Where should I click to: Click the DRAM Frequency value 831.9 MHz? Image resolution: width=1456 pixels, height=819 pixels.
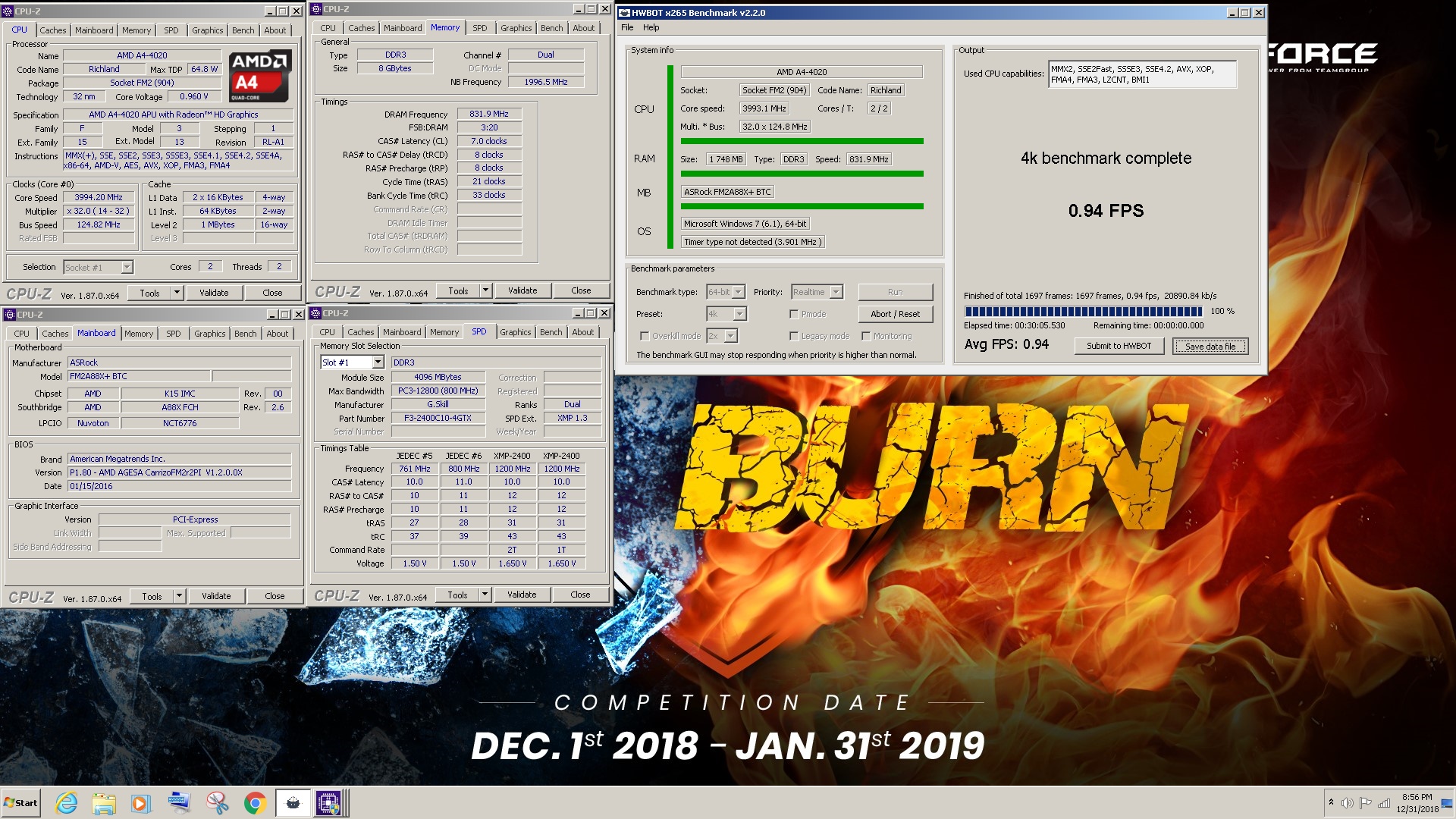coord(488,114)
